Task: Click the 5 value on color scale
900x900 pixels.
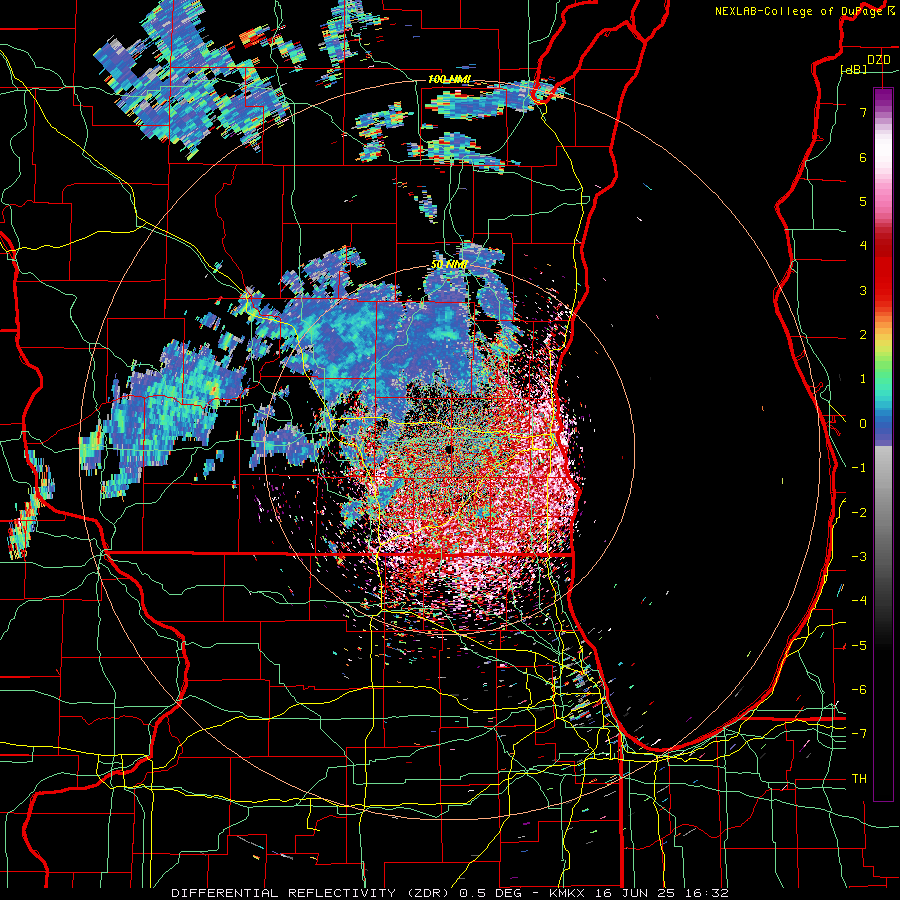Action: click(x=863, y=201)
